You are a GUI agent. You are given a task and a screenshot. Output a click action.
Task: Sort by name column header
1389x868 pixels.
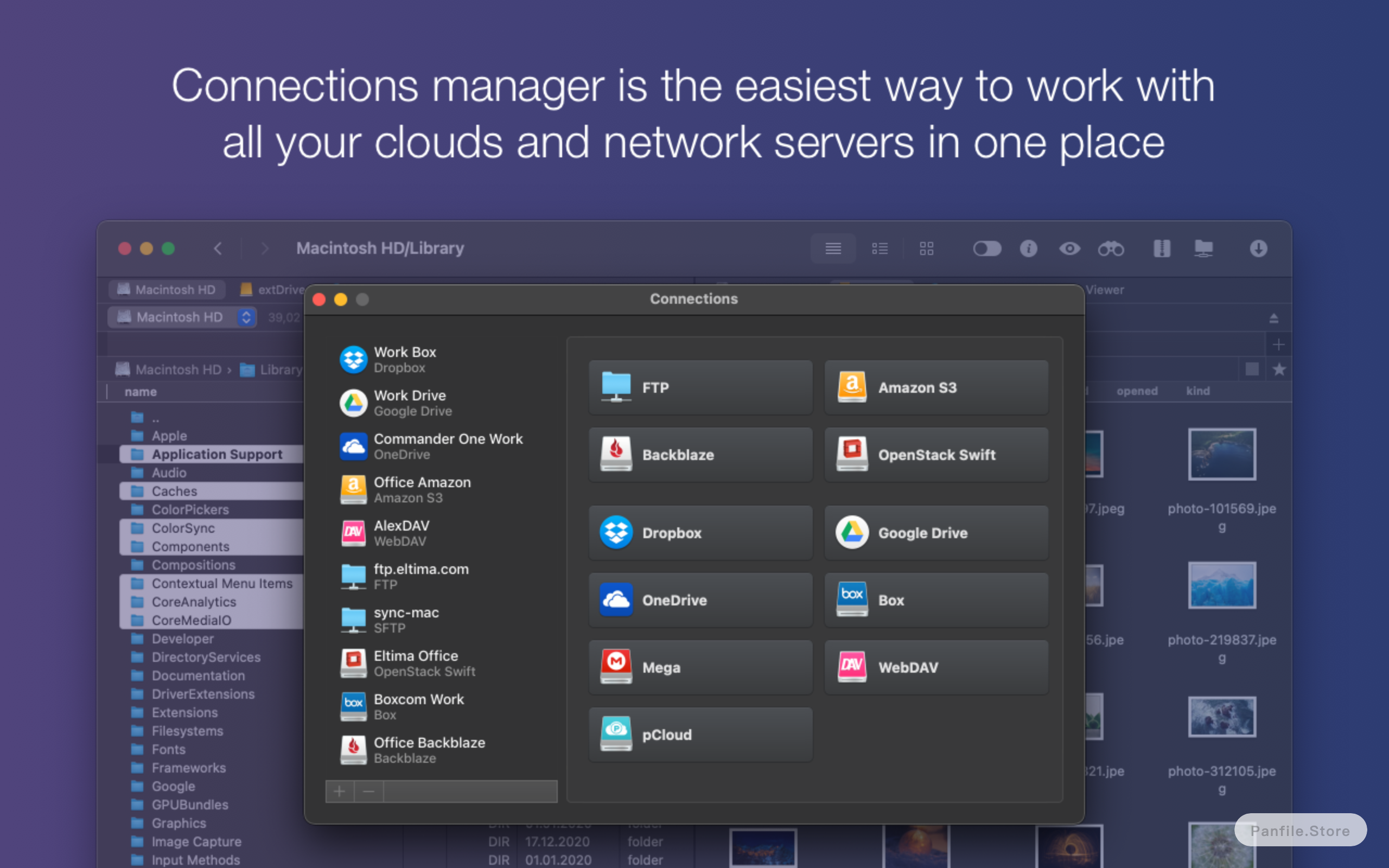click(x=141, y=392)
